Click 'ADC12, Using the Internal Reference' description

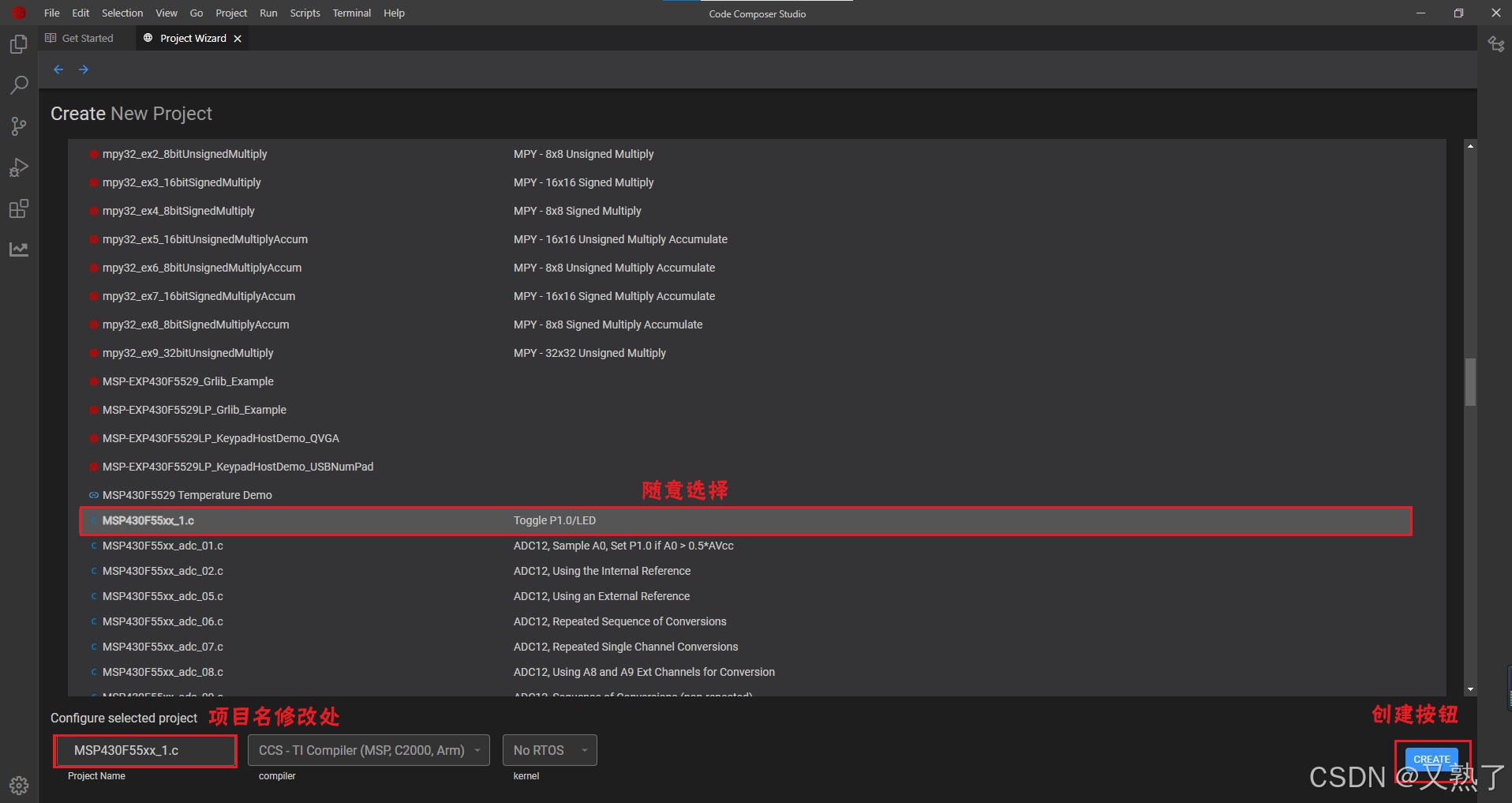(602, 571)
